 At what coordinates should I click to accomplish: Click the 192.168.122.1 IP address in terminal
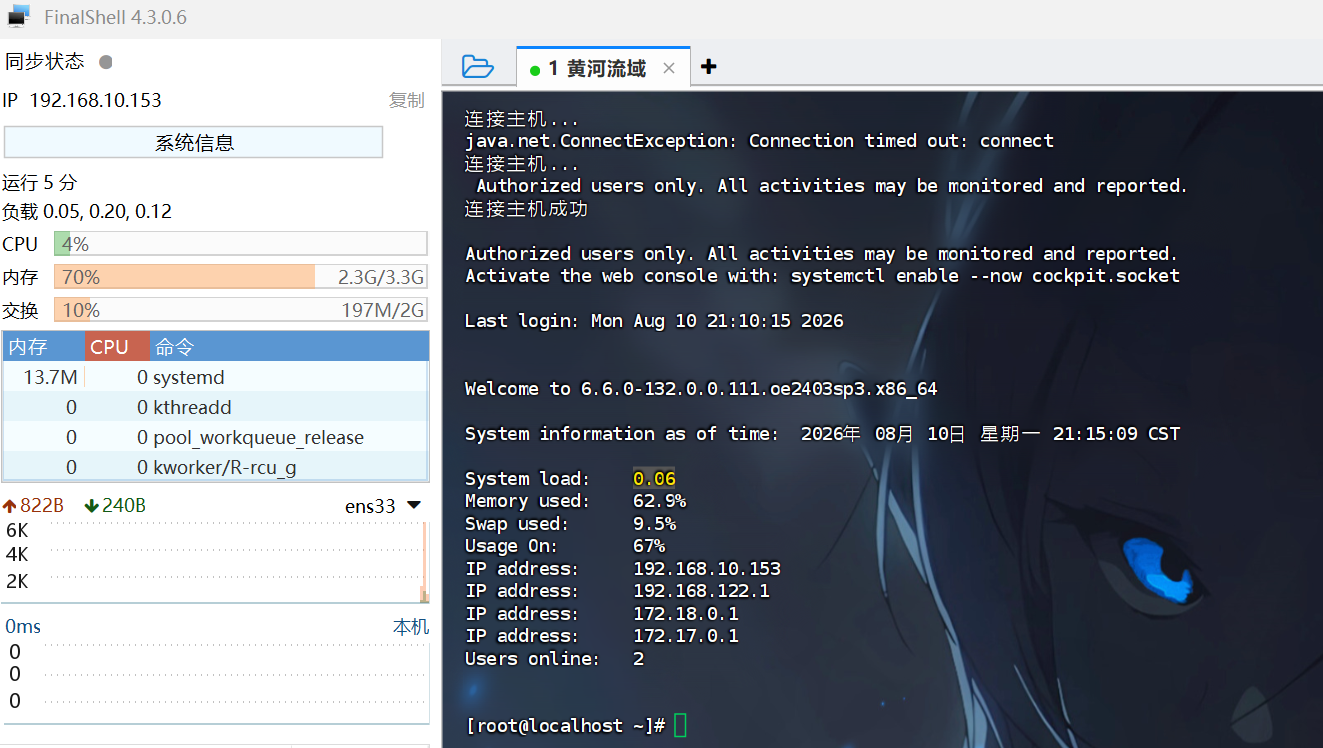[x=701, y=591]
